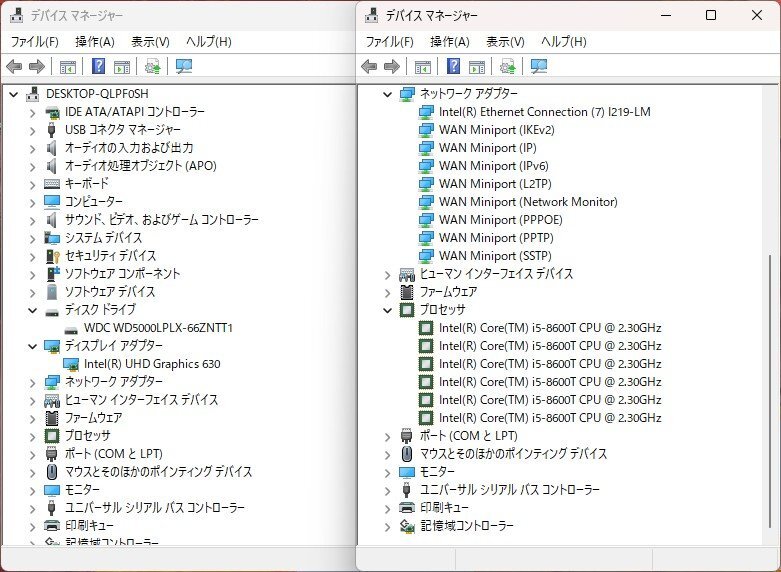Click Back arrow in left window toolbar
The width and height of the screenshot is (781, 572).
pyautogui.click(x=14, y=66)
